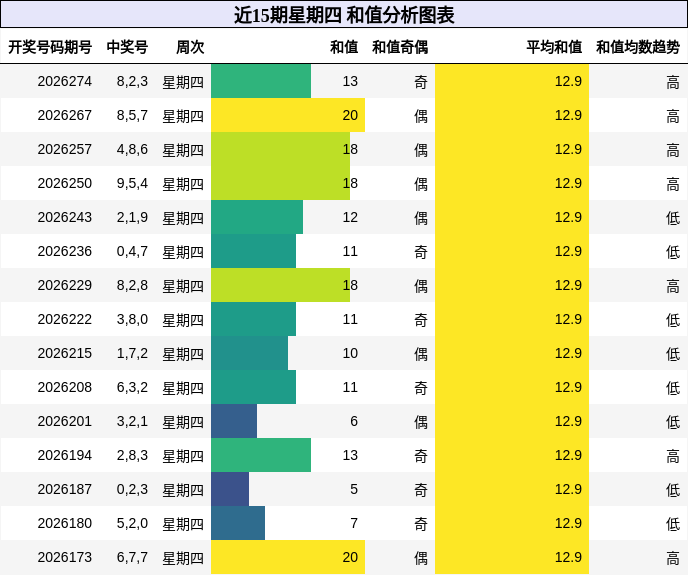Select winning numbers 2,8,3 cell

tap(132, 455)
